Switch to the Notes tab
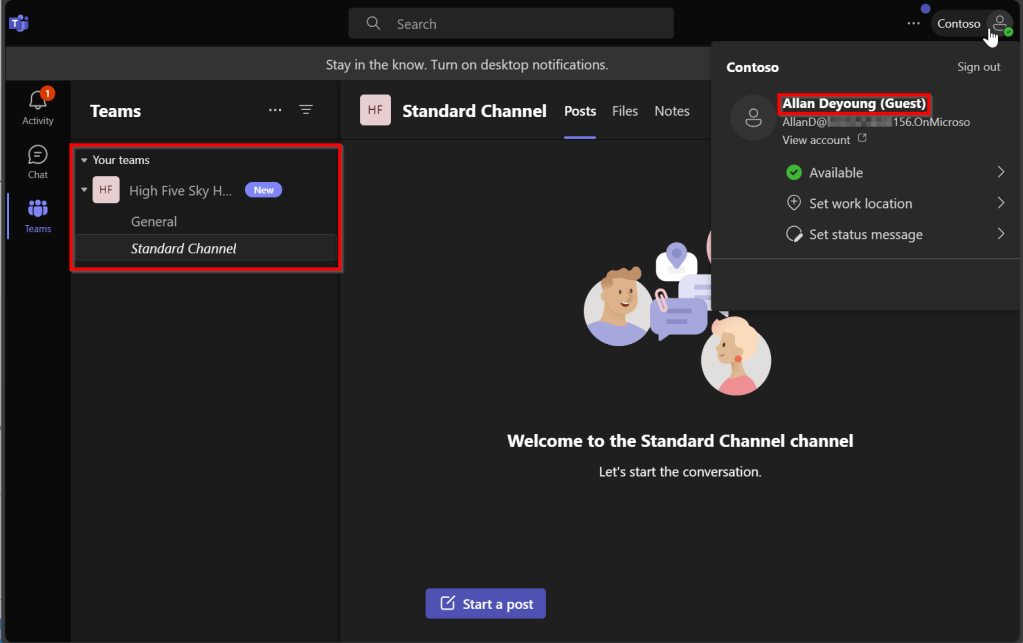This screenshot has width=1023, height=643. click(x=672, y=111)
